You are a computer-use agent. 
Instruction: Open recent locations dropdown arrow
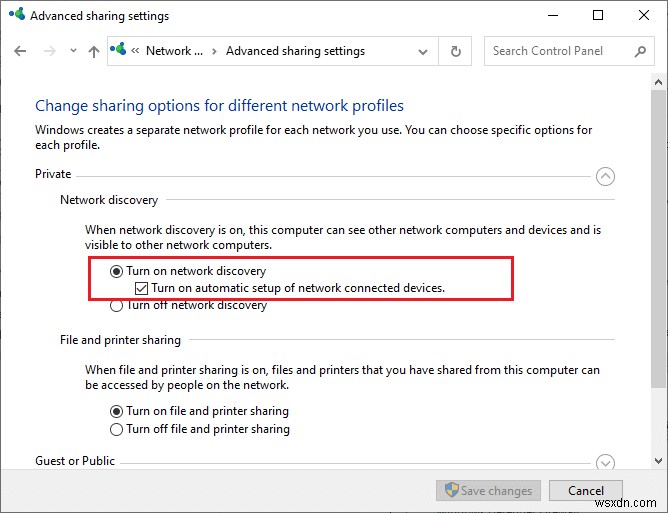(70, 52)
